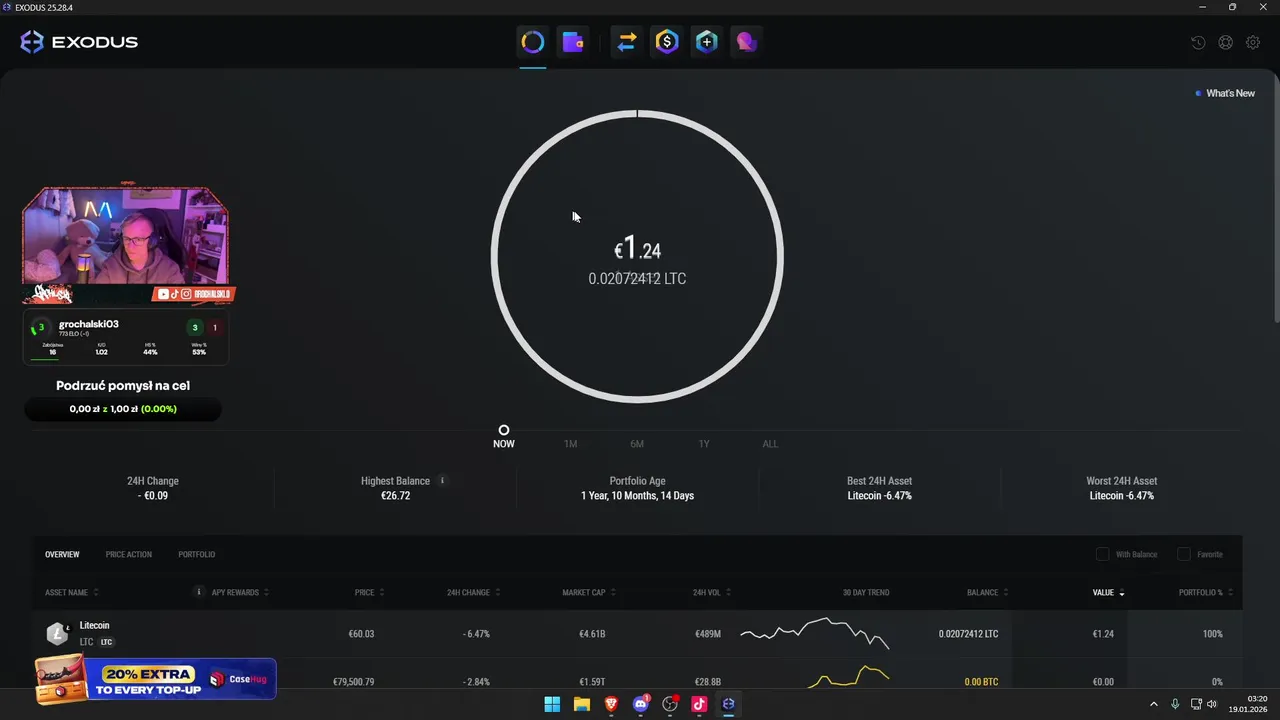Screen dimensions: 1280x720
Task: Click Portfolio Age value
Action: (637, 496)
